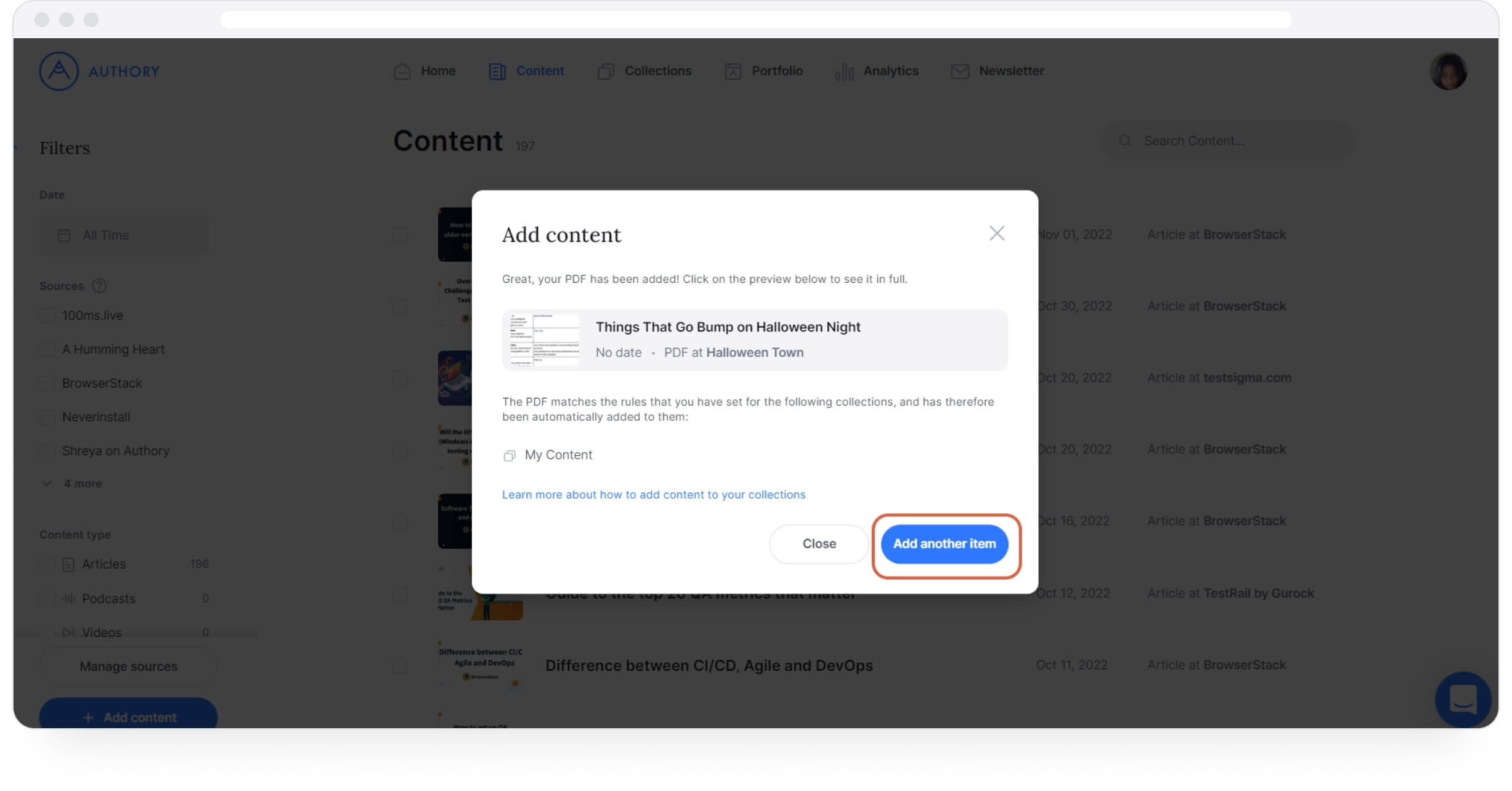Image resolution: width=1512 pixels, height=791 pixels.
Task: View Analytics using its bar-chart icon
Action: click(x=844, y=71)
